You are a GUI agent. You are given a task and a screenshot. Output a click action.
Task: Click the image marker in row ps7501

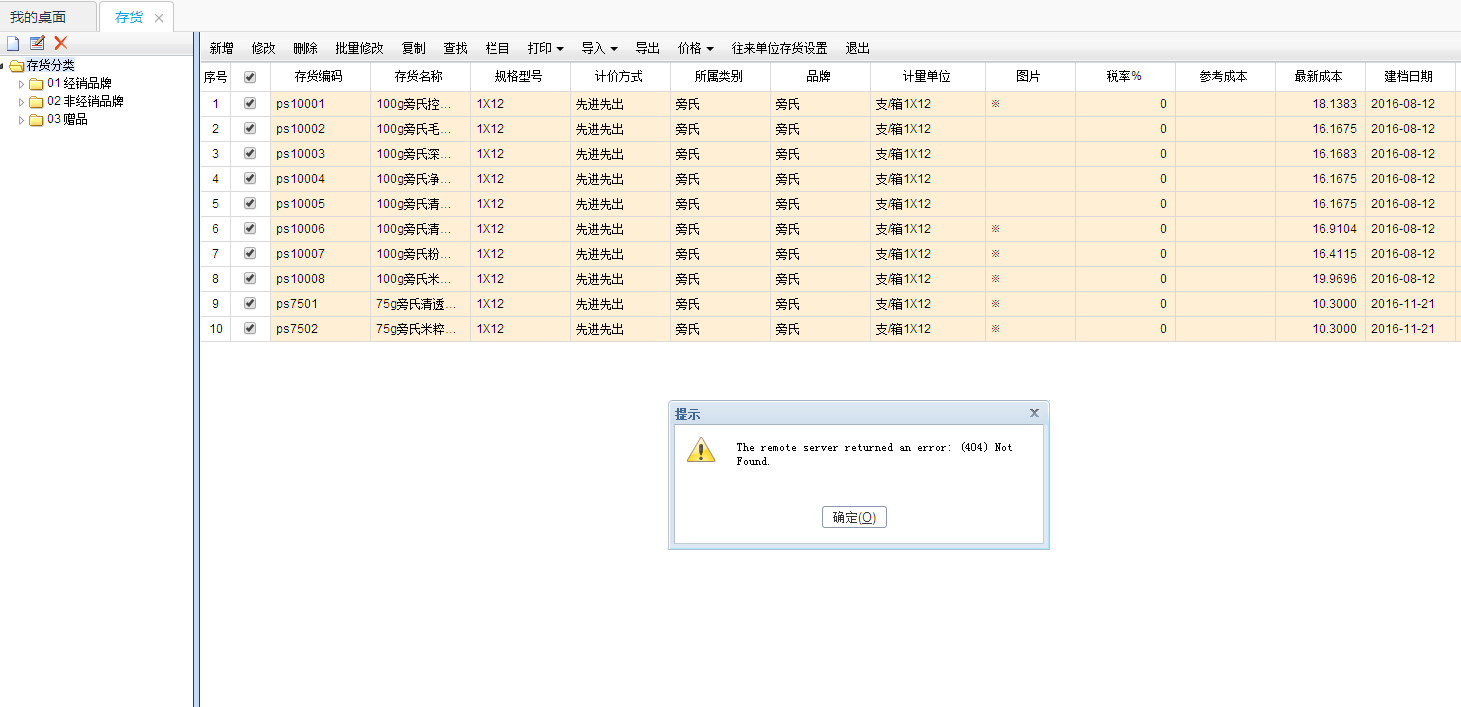995,303
